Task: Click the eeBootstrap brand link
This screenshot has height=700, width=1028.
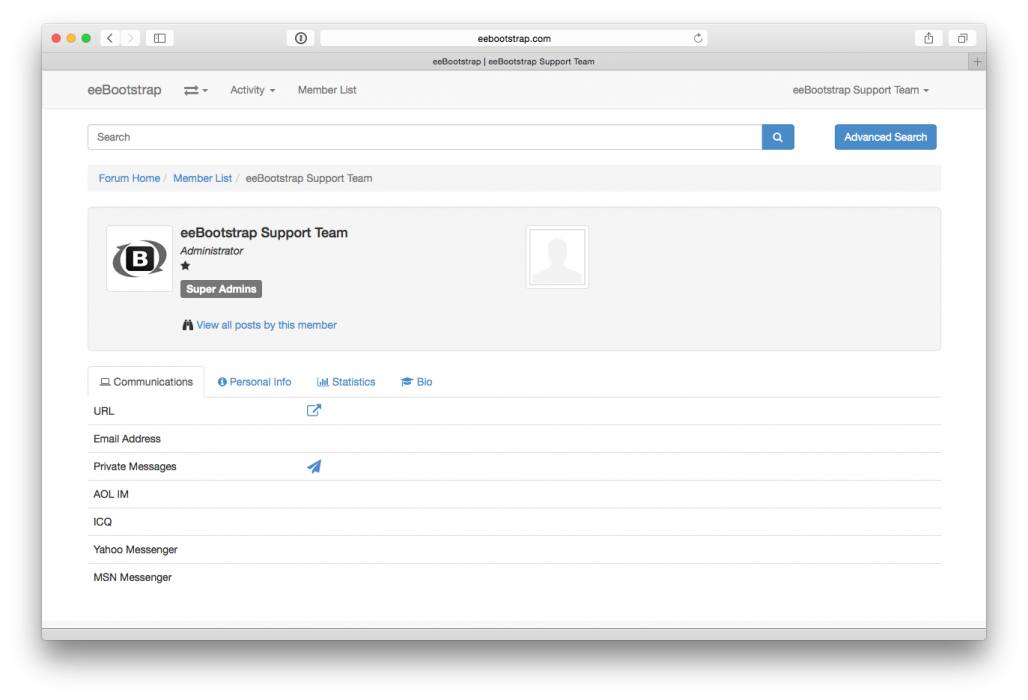Action: (125, 90)
